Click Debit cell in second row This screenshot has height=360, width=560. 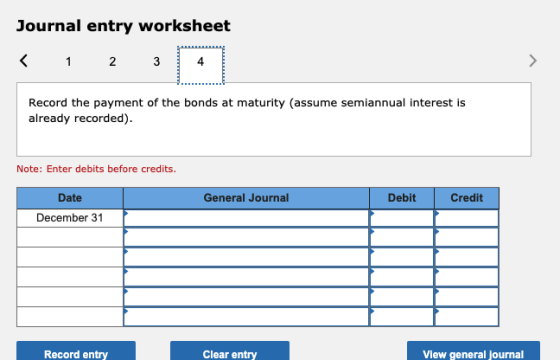pos(402,238)
